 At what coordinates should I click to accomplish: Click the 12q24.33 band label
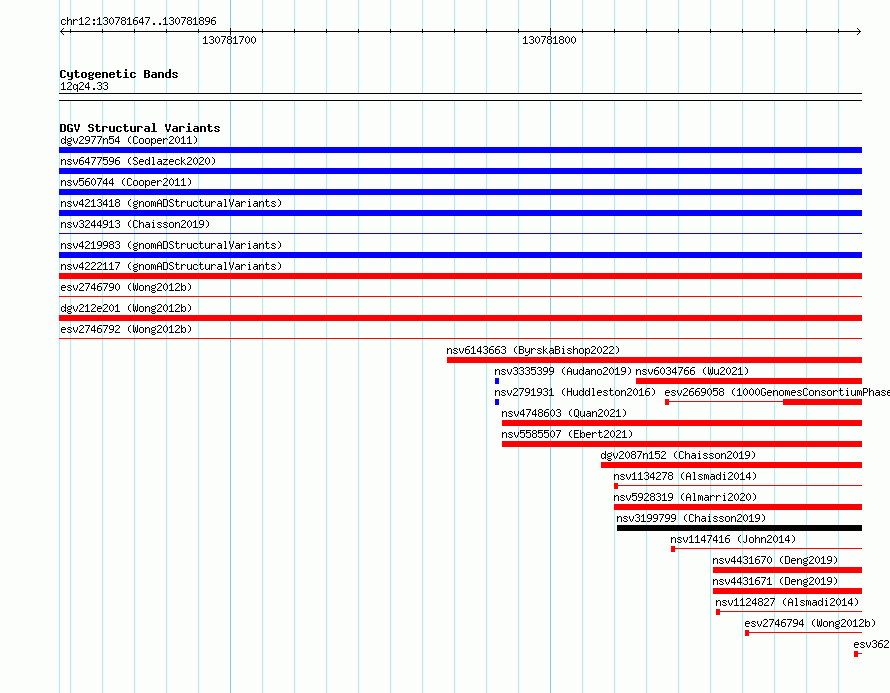tap(84, 86)
